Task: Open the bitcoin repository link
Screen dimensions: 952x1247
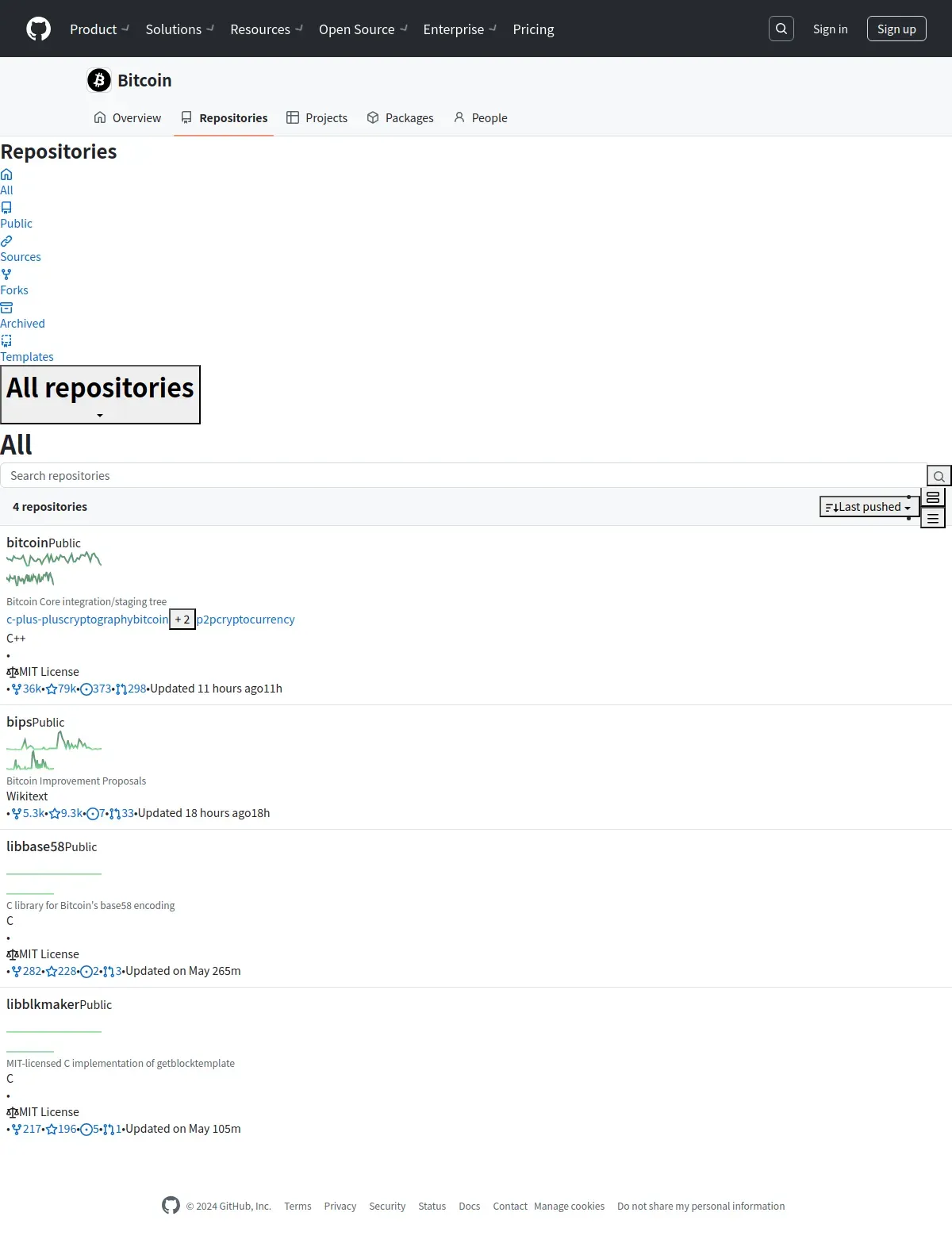Action: 27,543
